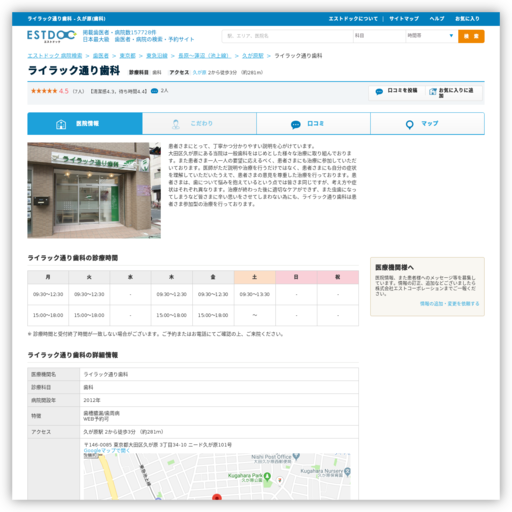This screenshot has height=512, width=512.
Task: Click the 久が原 access station link
Action: [199, 72]
